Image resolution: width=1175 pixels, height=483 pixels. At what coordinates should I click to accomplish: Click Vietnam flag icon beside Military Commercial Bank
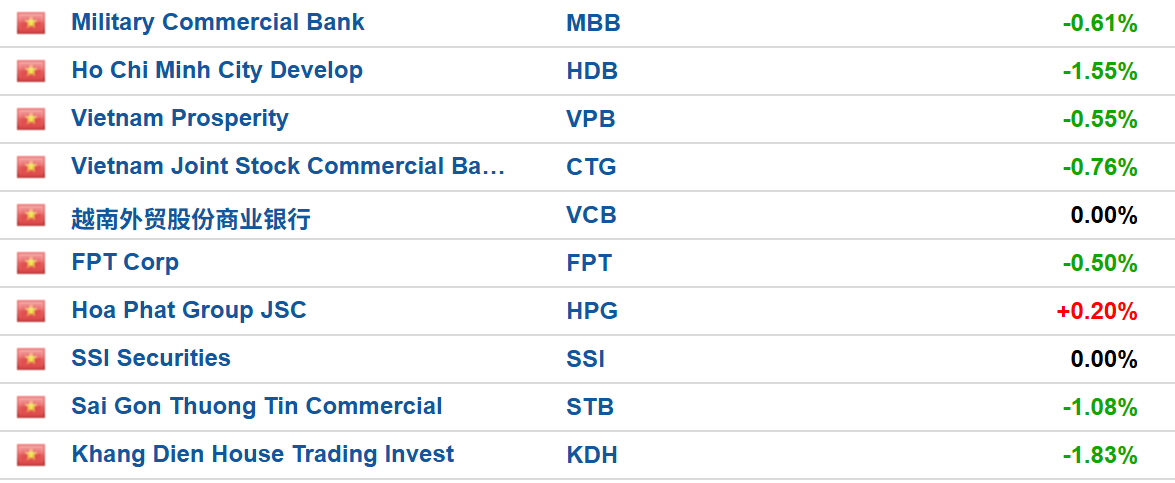pos(31,23)
